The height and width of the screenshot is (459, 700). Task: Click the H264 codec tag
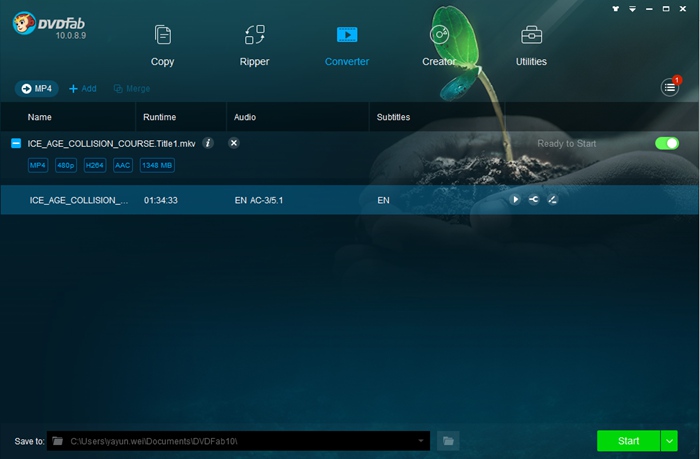[95, 165]
